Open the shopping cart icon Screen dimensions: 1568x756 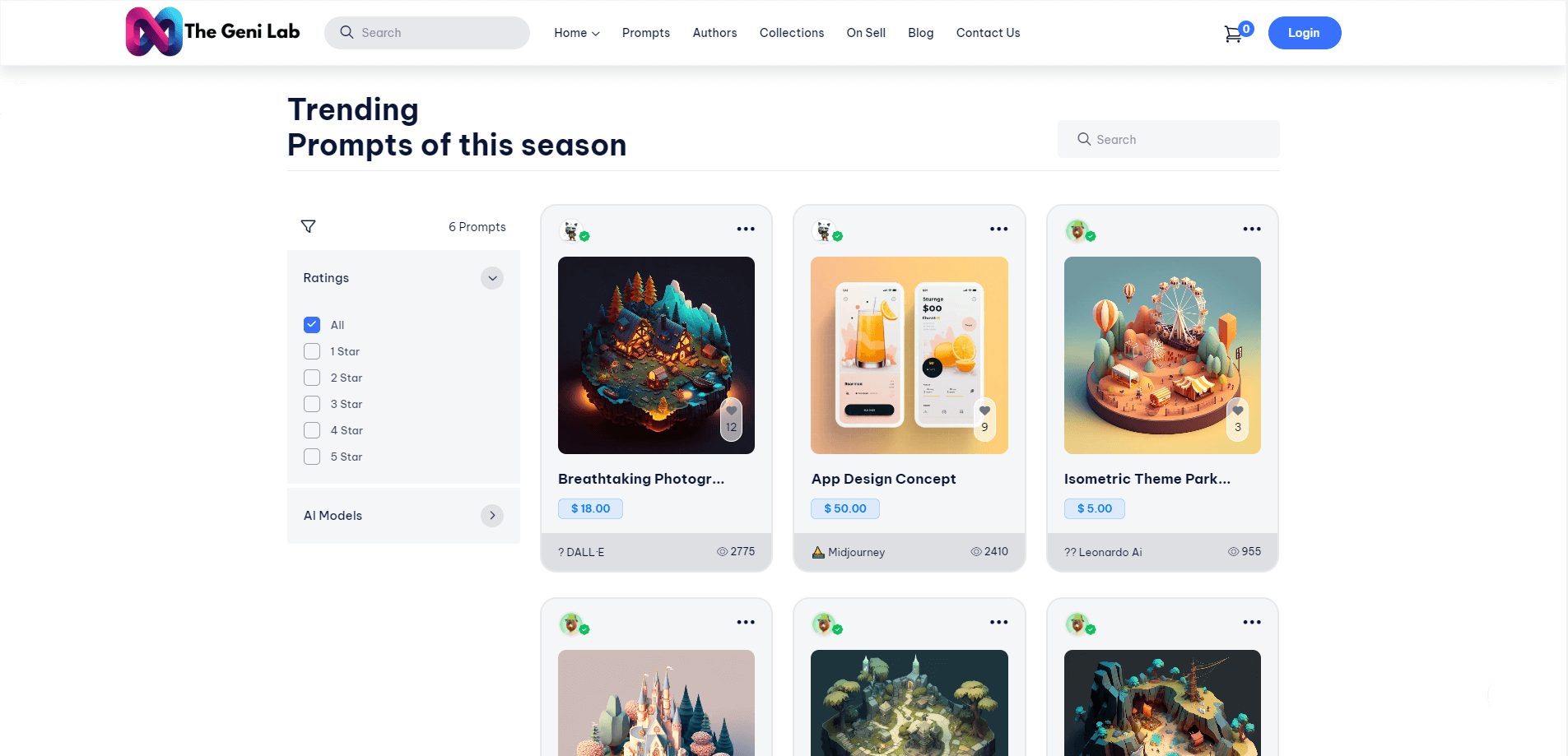coord(1233,34)
